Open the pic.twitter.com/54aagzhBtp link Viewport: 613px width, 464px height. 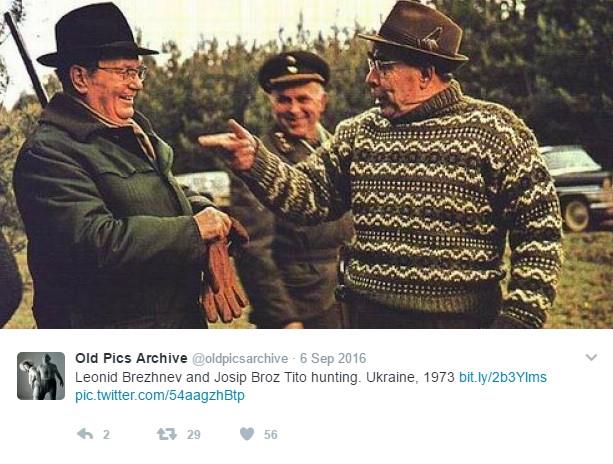[160, 395]
